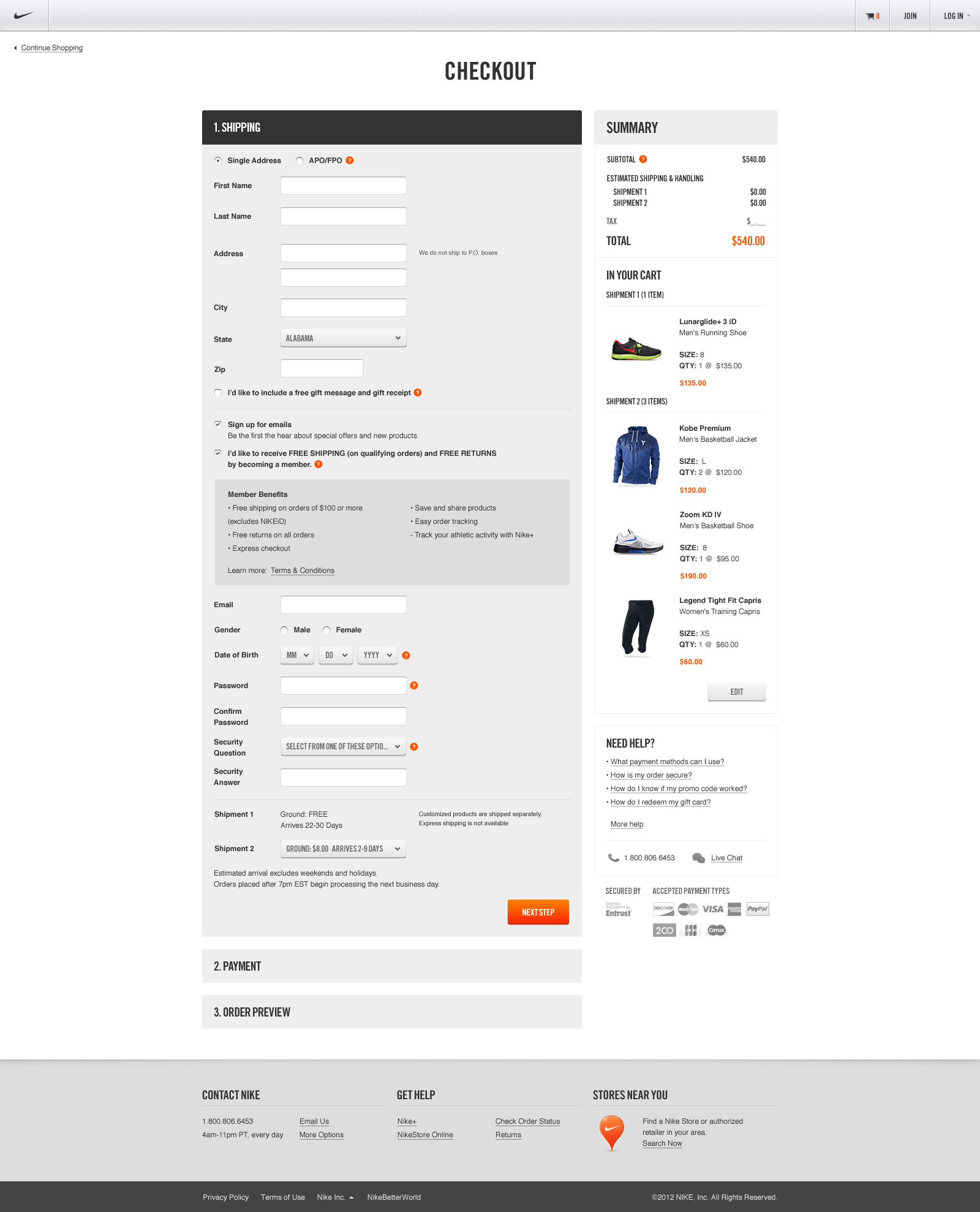Expand the Security Question dropdown

344,746
